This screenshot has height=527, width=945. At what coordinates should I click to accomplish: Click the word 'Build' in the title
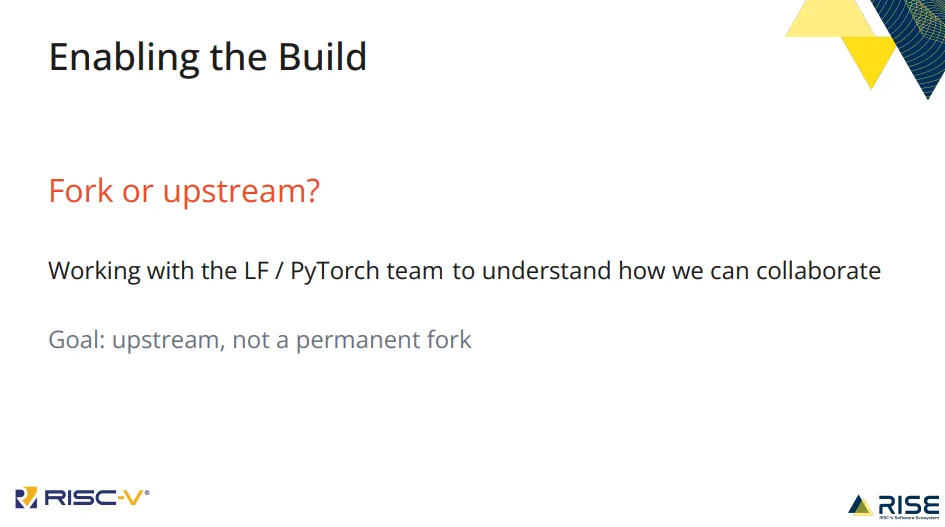(x=322, y=57)
